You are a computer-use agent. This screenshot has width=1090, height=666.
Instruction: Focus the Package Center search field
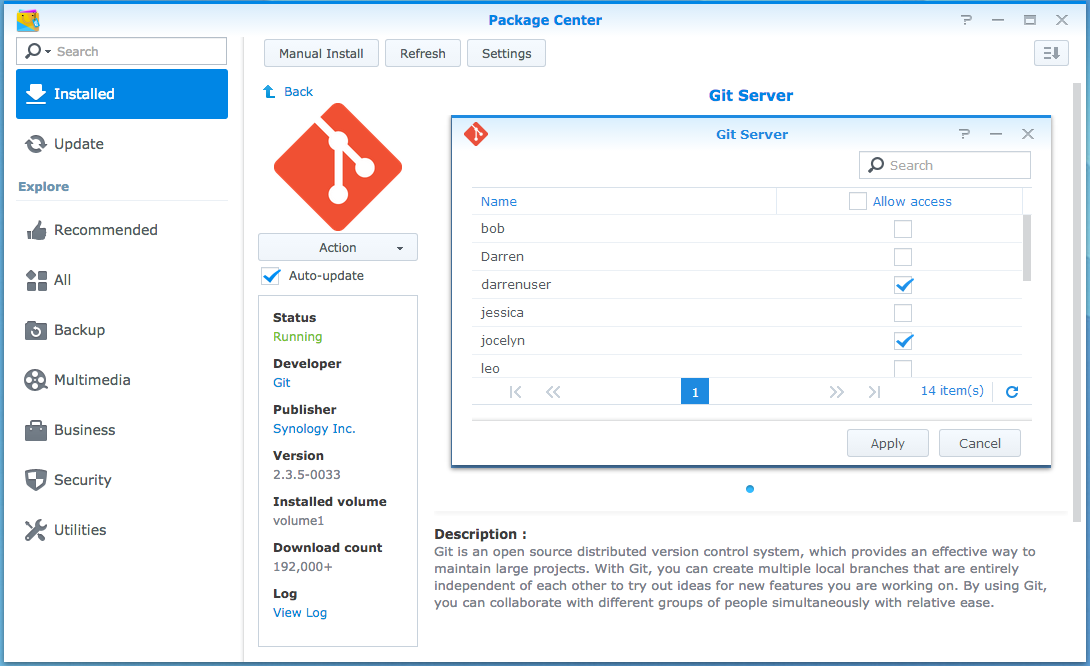122,51
